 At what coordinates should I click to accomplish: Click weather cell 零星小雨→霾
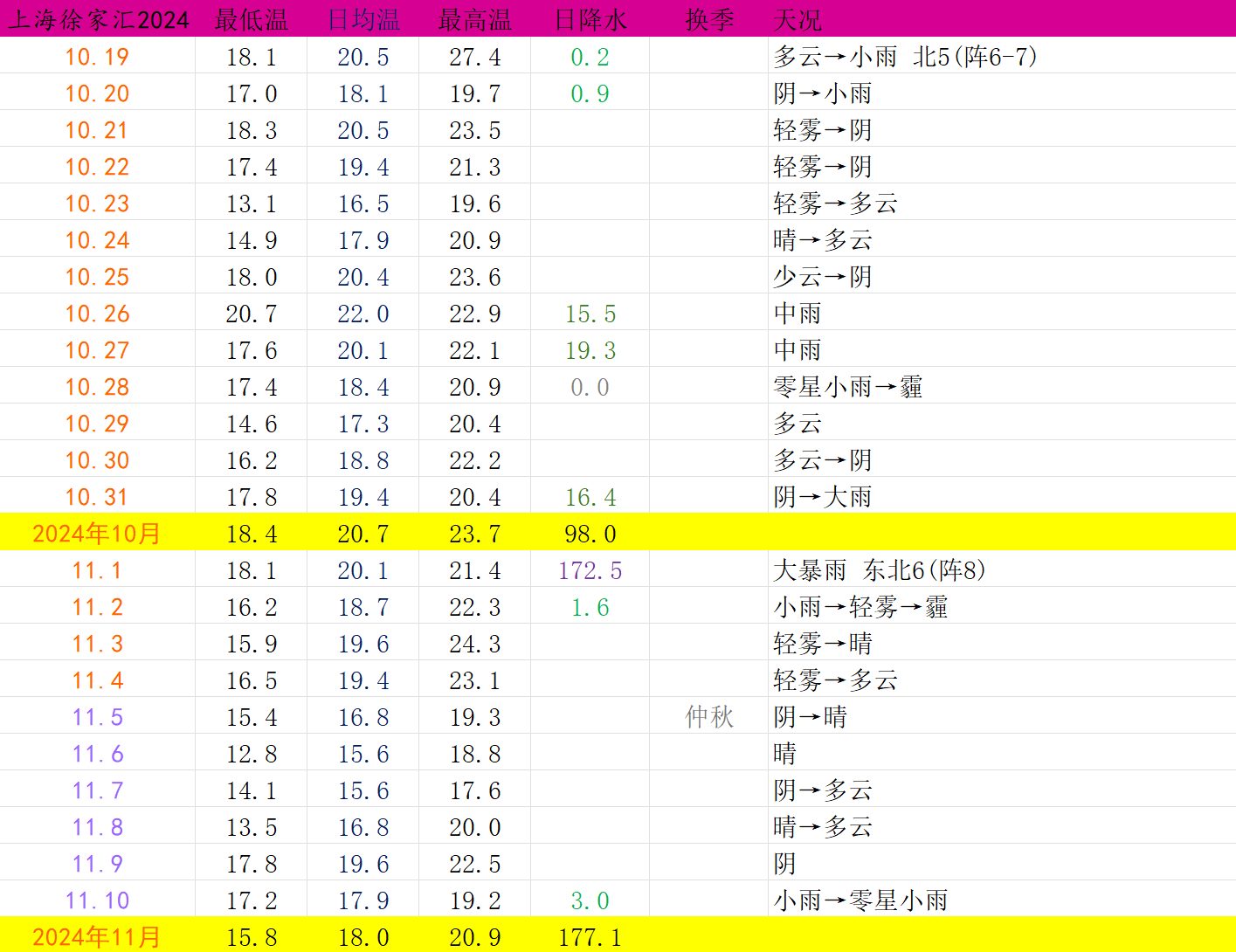[x=848, y=387]
